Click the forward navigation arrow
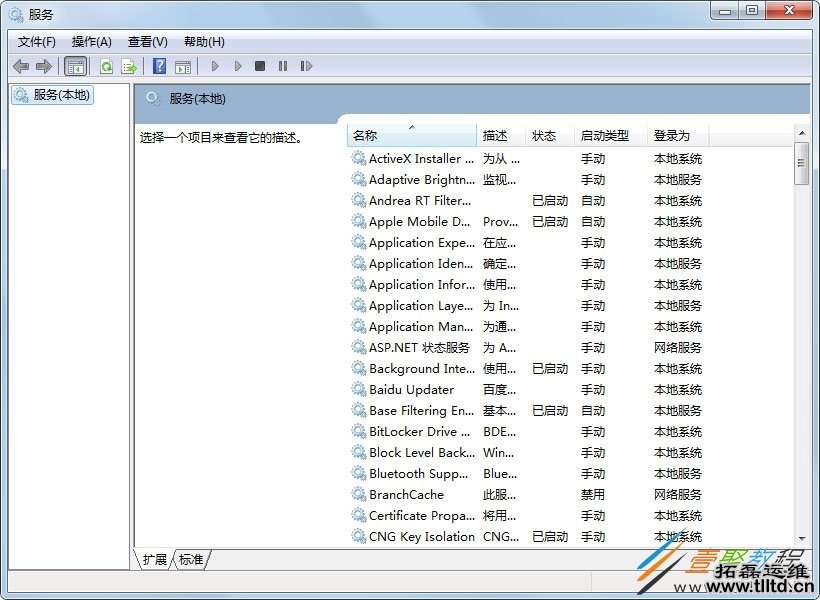Screen dimensions: 820x600 44,65
